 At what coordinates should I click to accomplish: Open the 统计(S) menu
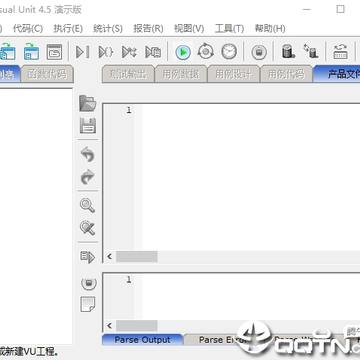108,28
